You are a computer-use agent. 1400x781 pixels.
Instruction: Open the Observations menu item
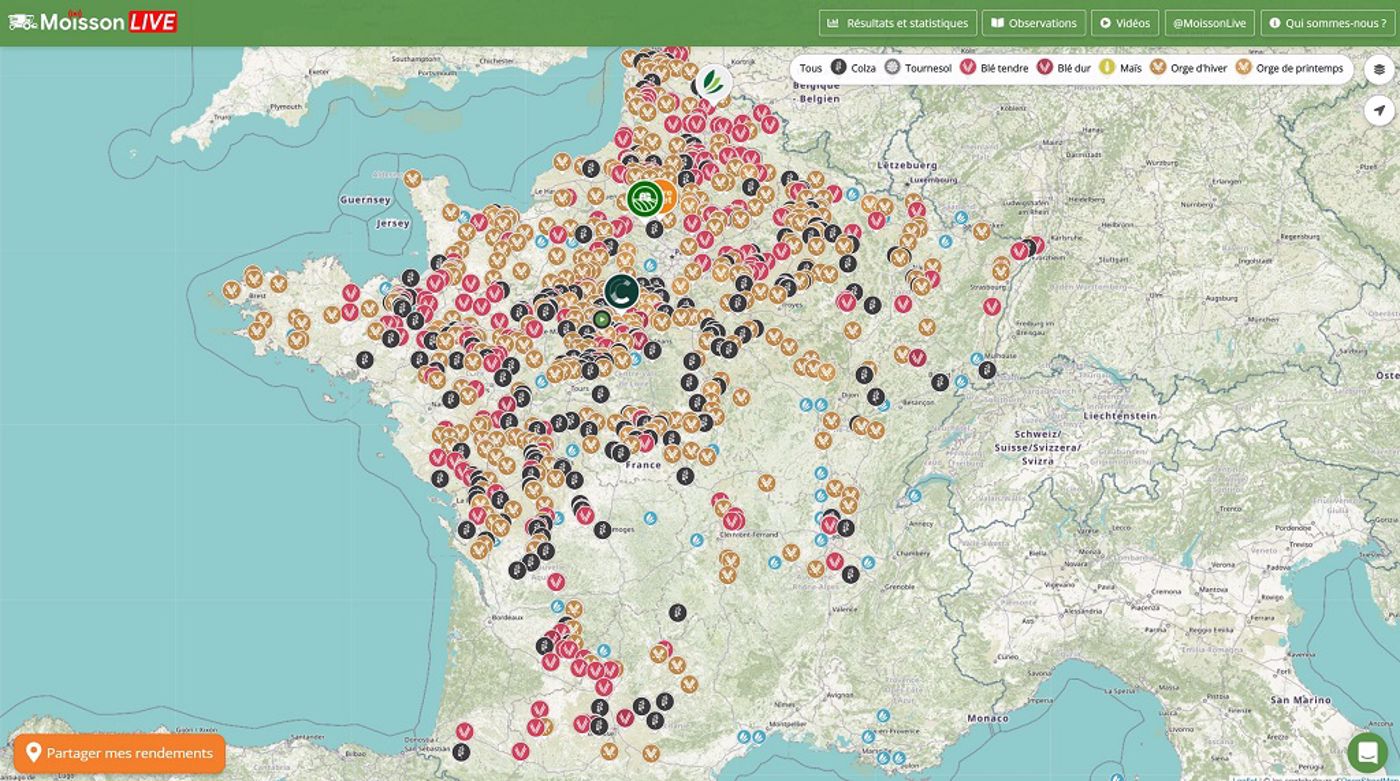tap(1032, 22)
